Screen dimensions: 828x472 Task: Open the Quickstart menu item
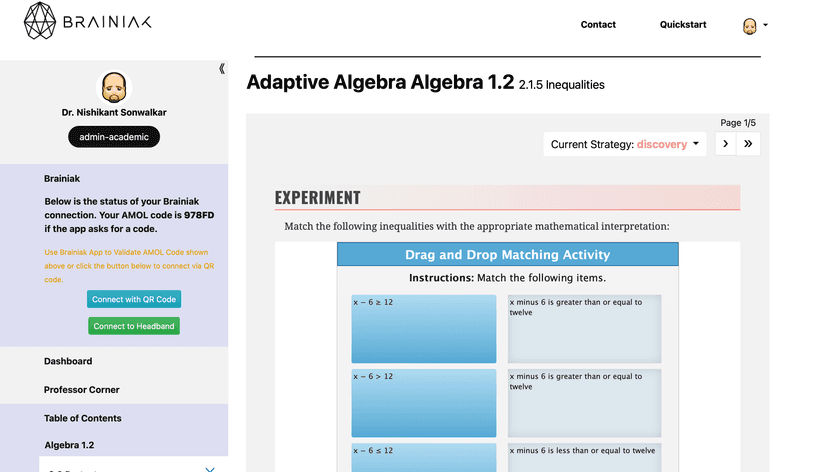683,24
